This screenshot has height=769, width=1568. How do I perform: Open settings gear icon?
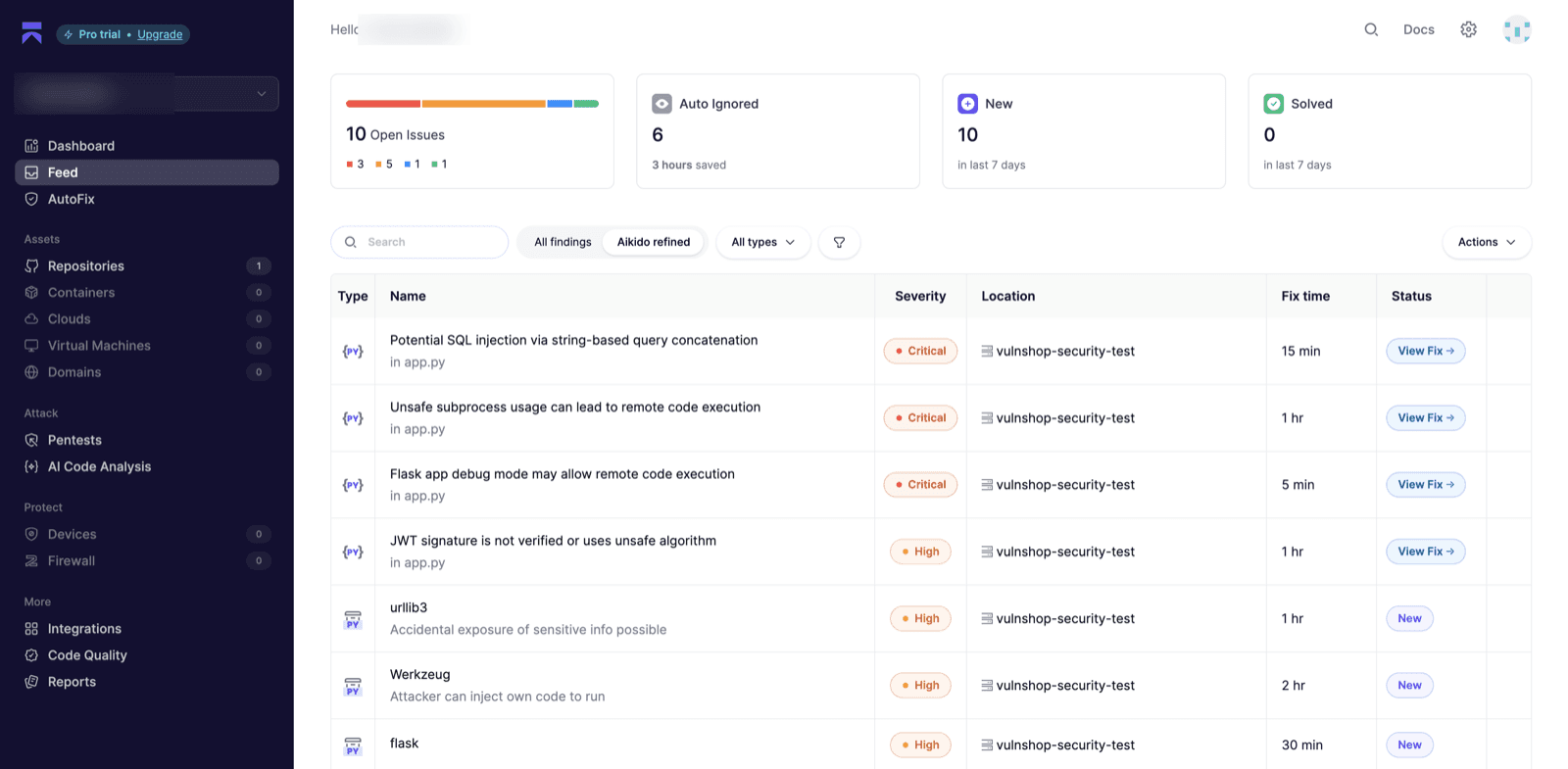[1468, 29]
